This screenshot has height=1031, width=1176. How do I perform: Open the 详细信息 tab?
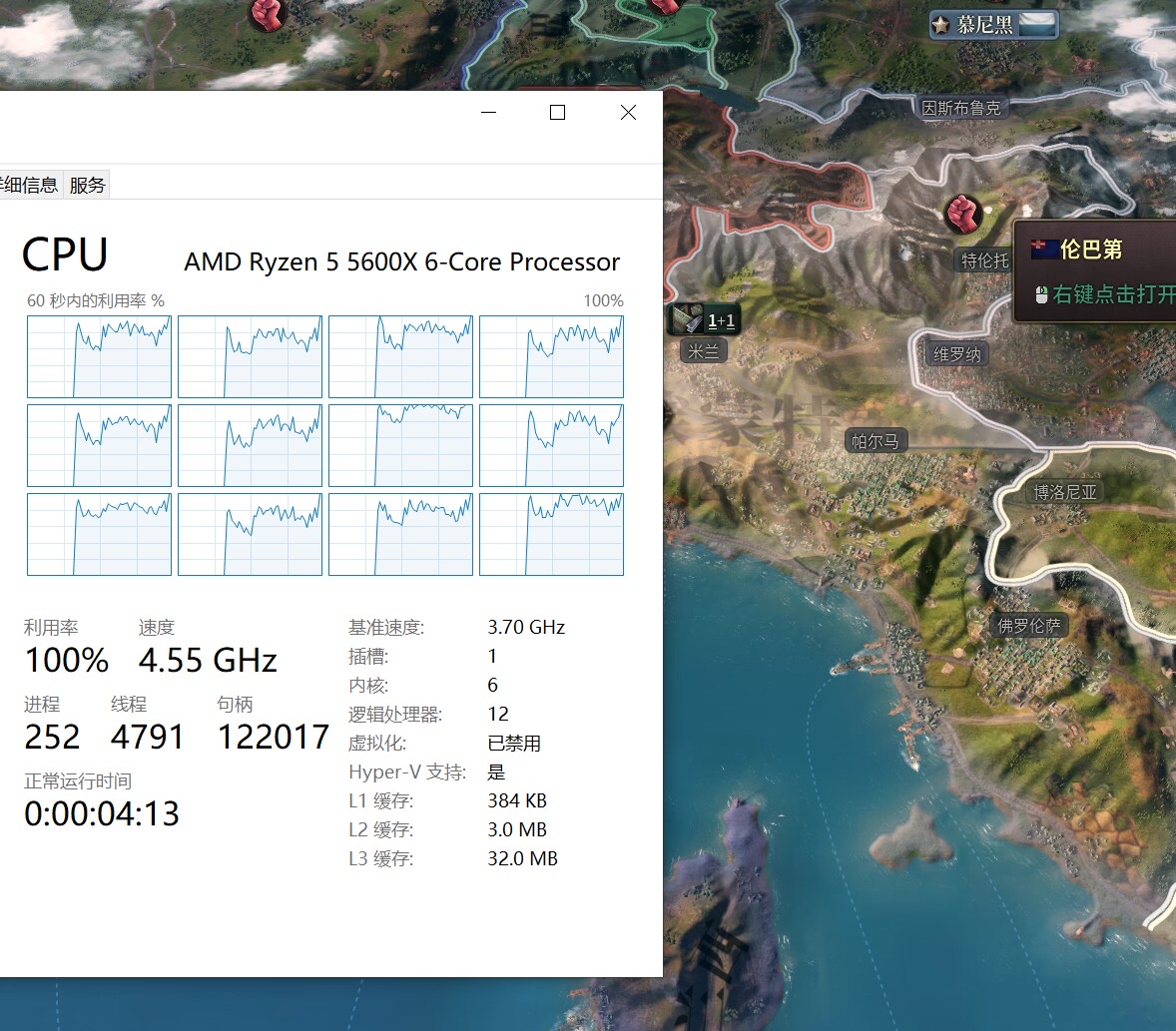coord(30,185)
